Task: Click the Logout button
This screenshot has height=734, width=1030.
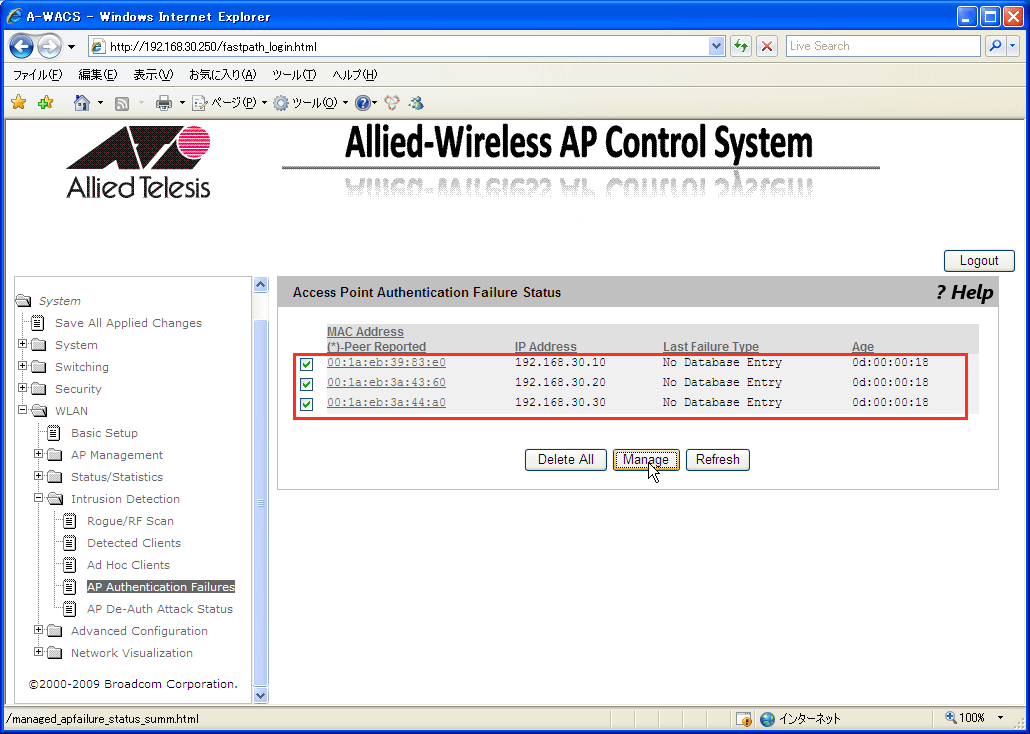Action: pyautogui.click(x=979, y=261)
